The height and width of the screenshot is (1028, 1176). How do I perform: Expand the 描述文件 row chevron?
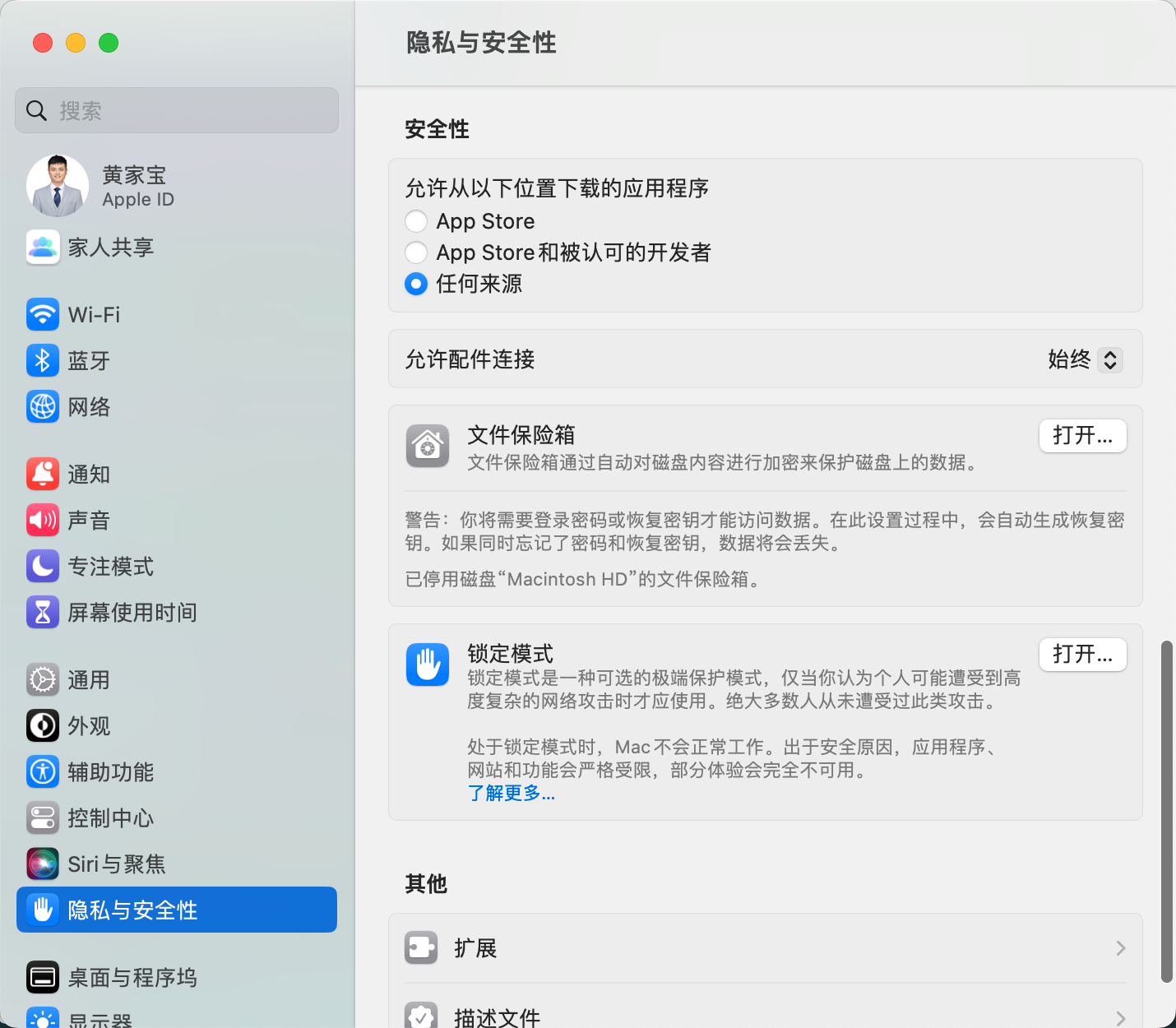pos(1120,1018)
